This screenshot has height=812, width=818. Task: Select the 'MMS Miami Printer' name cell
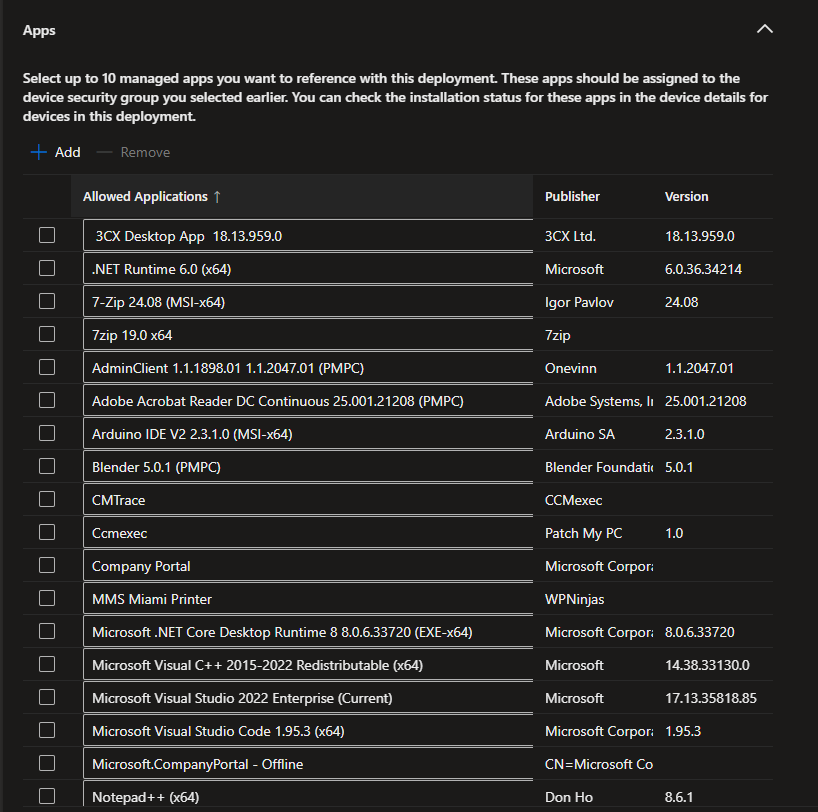(308, 599)
